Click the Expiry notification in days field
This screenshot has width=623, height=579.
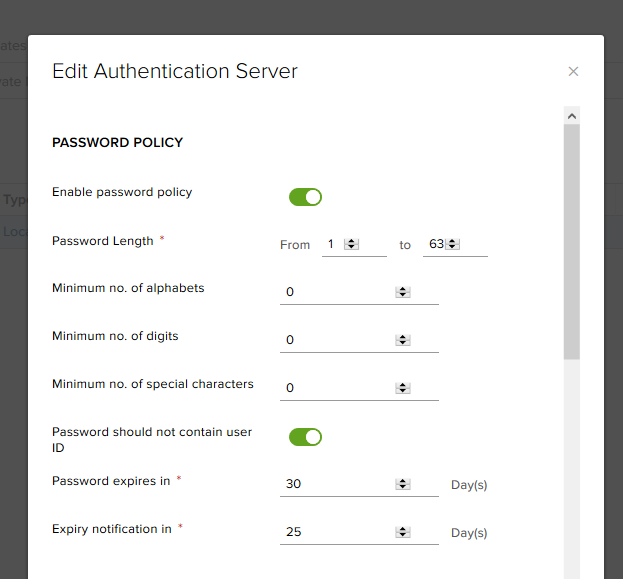click(x=338, y=532)
